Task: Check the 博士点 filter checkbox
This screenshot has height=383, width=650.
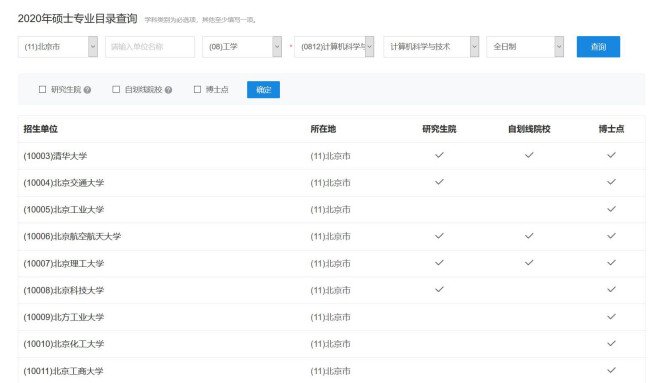Action: pos(197,90)
